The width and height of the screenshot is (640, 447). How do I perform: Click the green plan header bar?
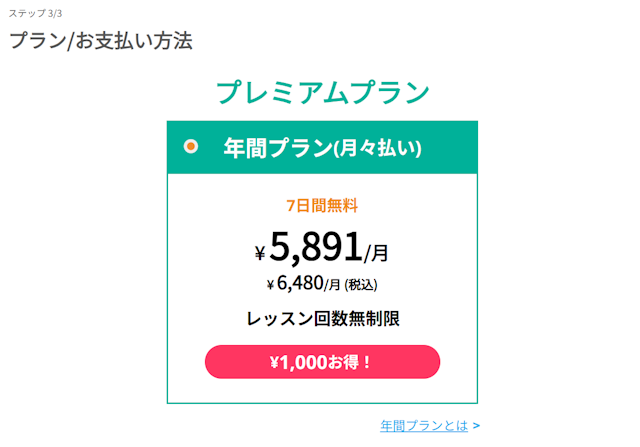pyautogui.click(x=322, y=147)
